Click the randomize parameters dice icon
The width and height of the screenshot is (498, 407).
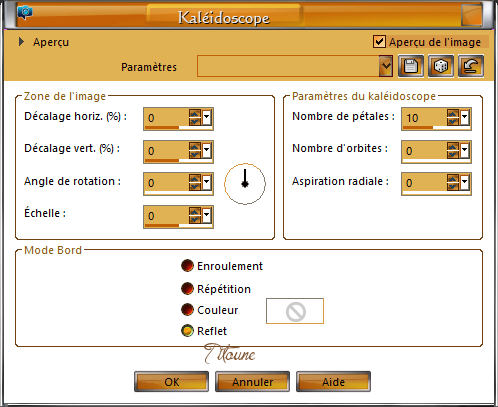[x=441, y=66]
